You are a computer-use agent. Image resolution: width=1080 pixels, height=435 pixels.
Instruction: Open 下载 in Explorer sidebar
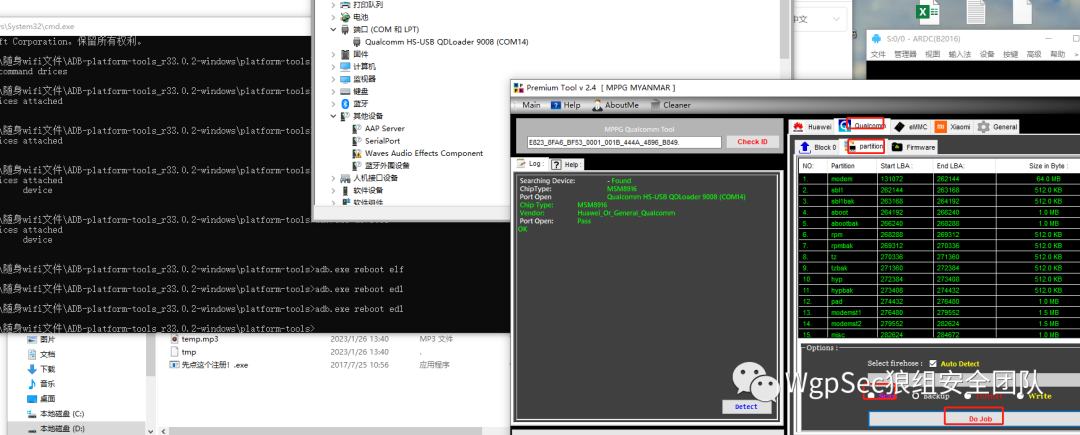tap(48, 369)
